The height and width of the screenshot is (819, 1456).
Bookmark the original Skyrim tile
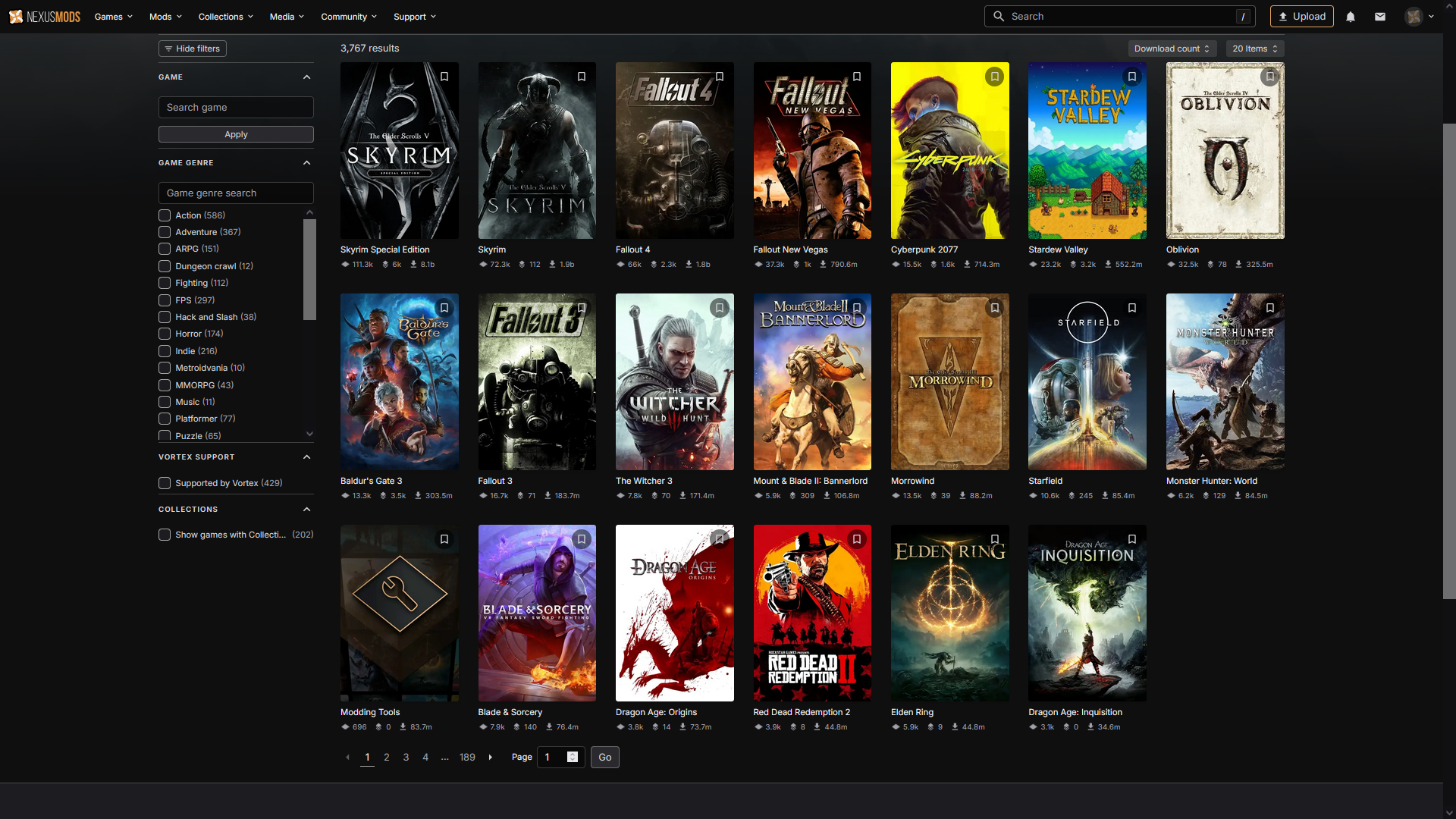tap(582, 77)
